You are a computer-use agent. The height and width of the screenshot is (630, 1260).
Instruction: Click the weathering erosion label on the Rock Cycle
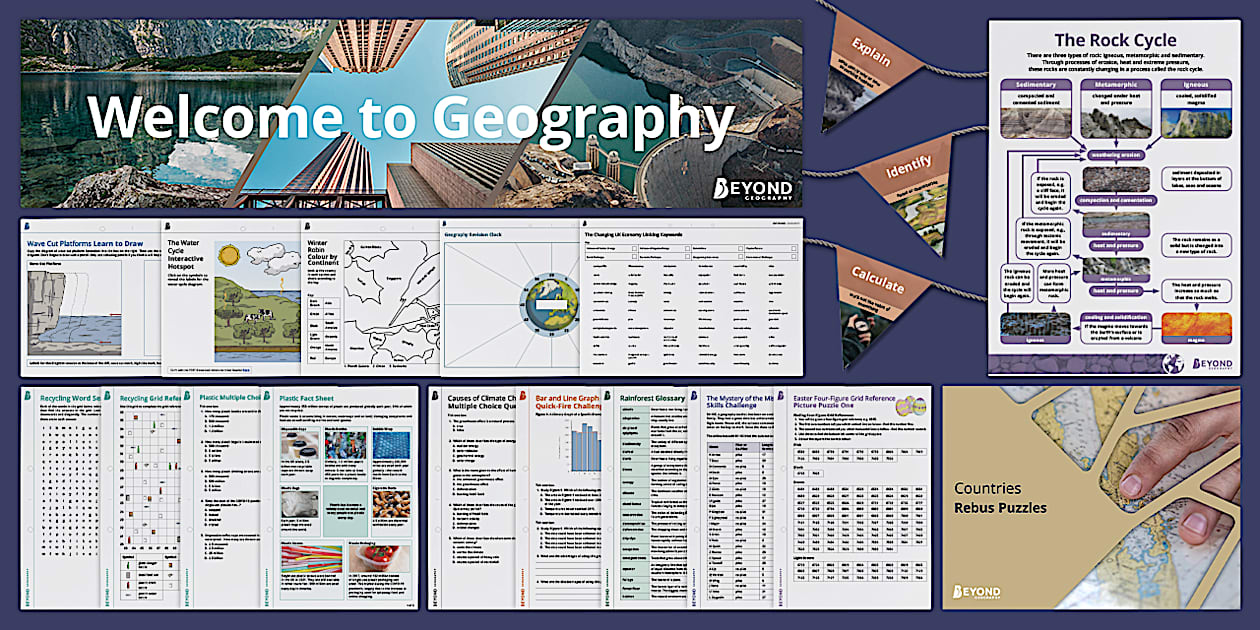tap(1117, 154)
